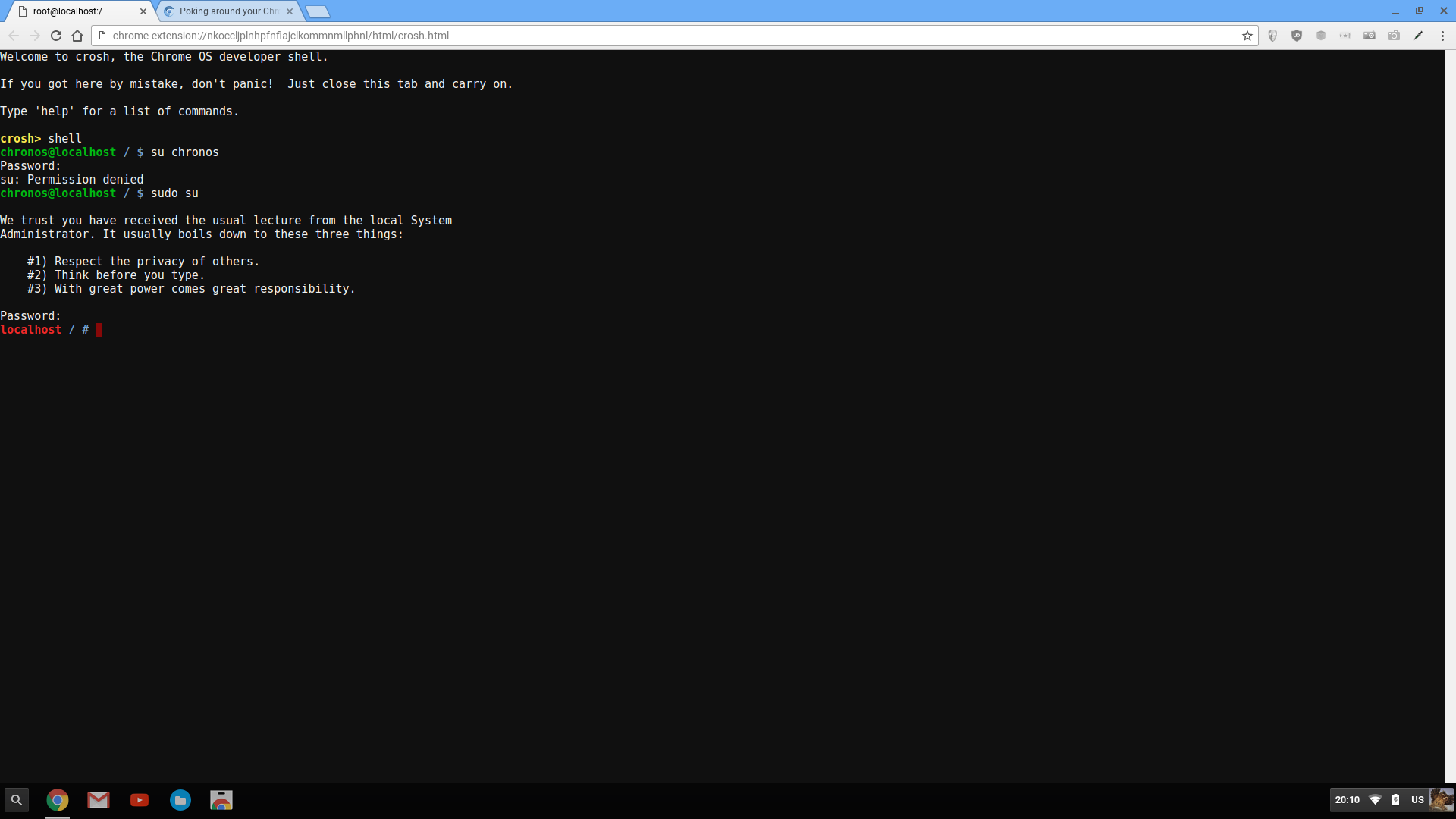Open the uBlock Origin extension
1456x819 pixels.
coord(1297,36)
